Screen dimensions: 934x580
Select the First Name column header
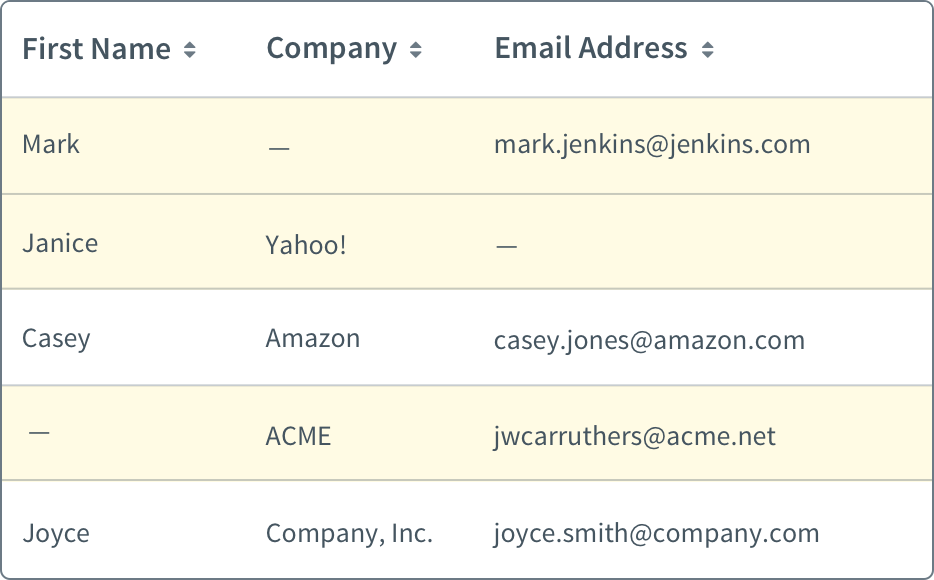(96, 49)
